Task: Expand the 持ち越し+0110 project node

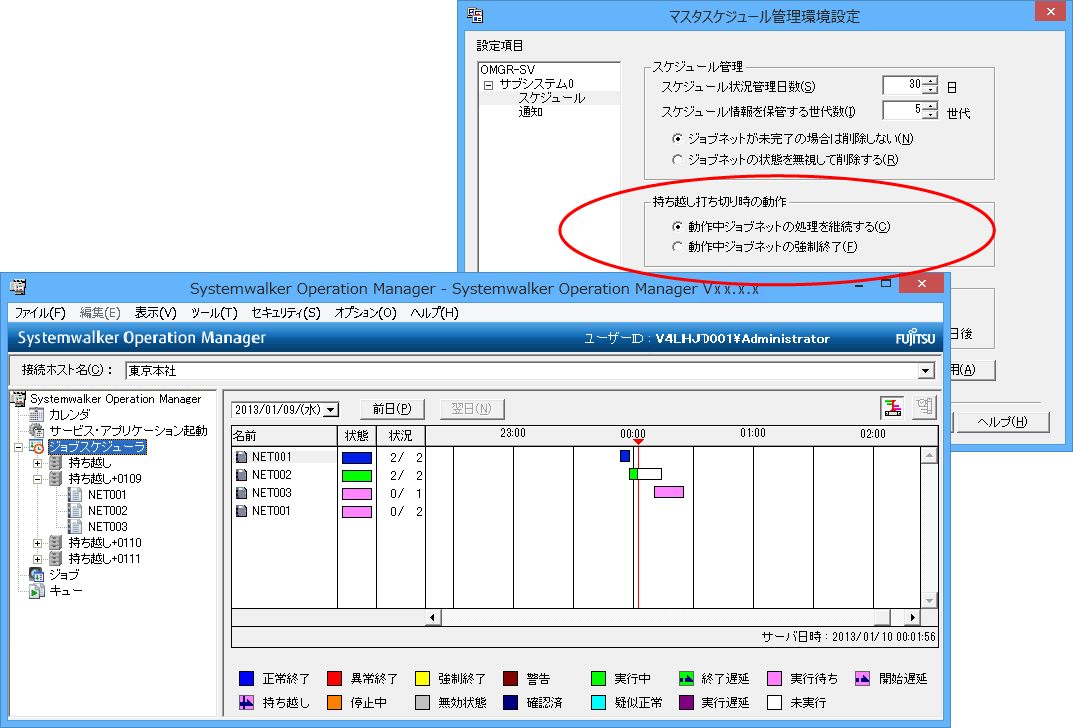Action: [x=38, y=543]
